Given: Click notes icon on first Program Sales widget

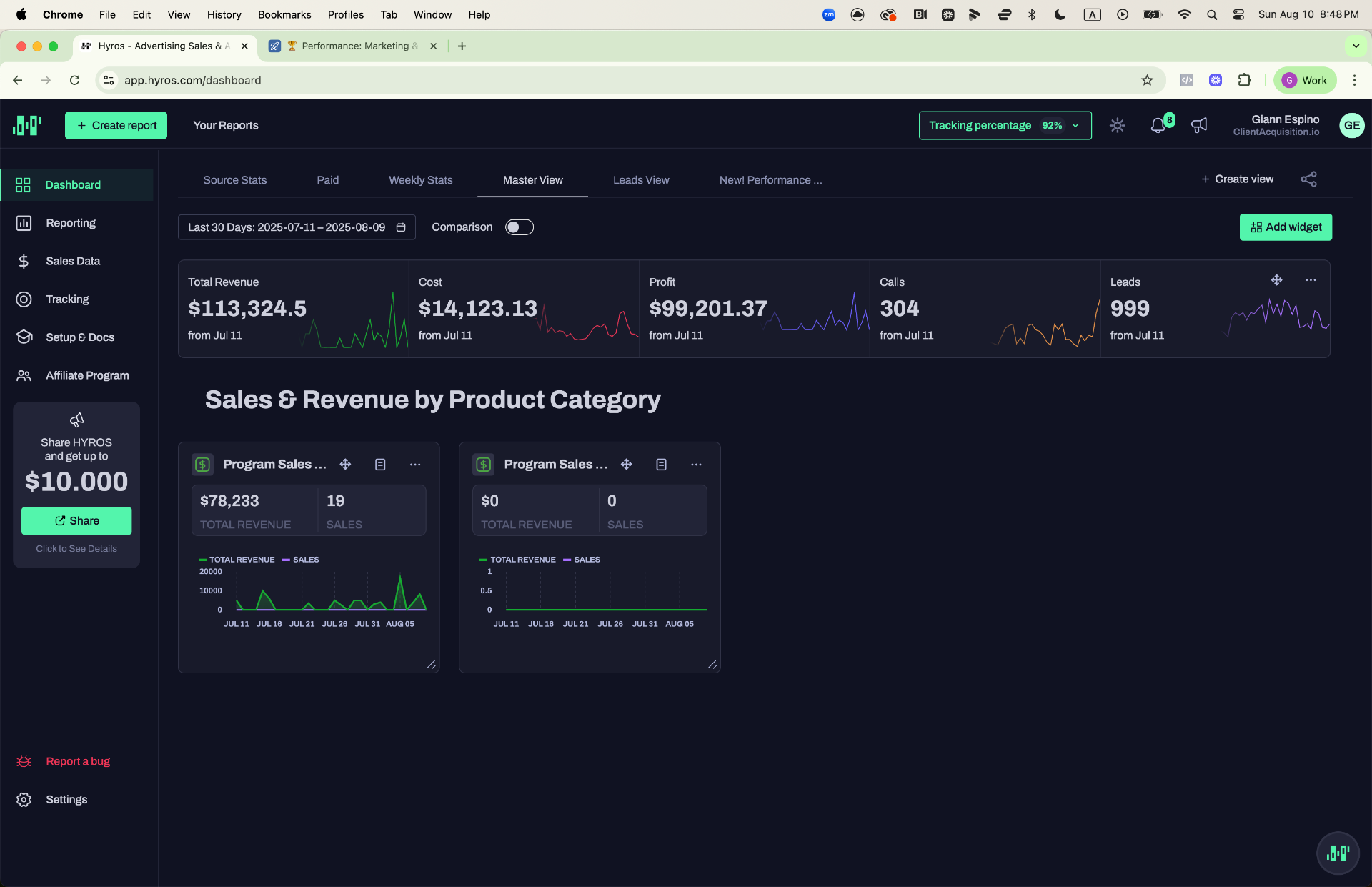Looking at the screenshot, I should (380, 465).
